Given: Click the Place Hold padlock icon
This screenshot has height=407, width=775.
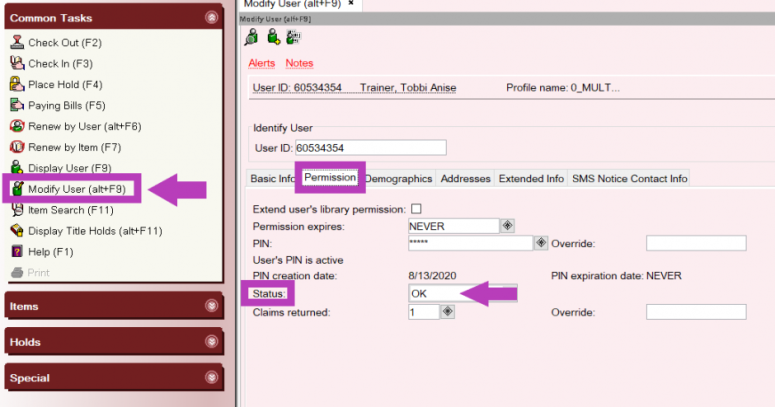Looking at the screenshot, I should click(17, 84).
